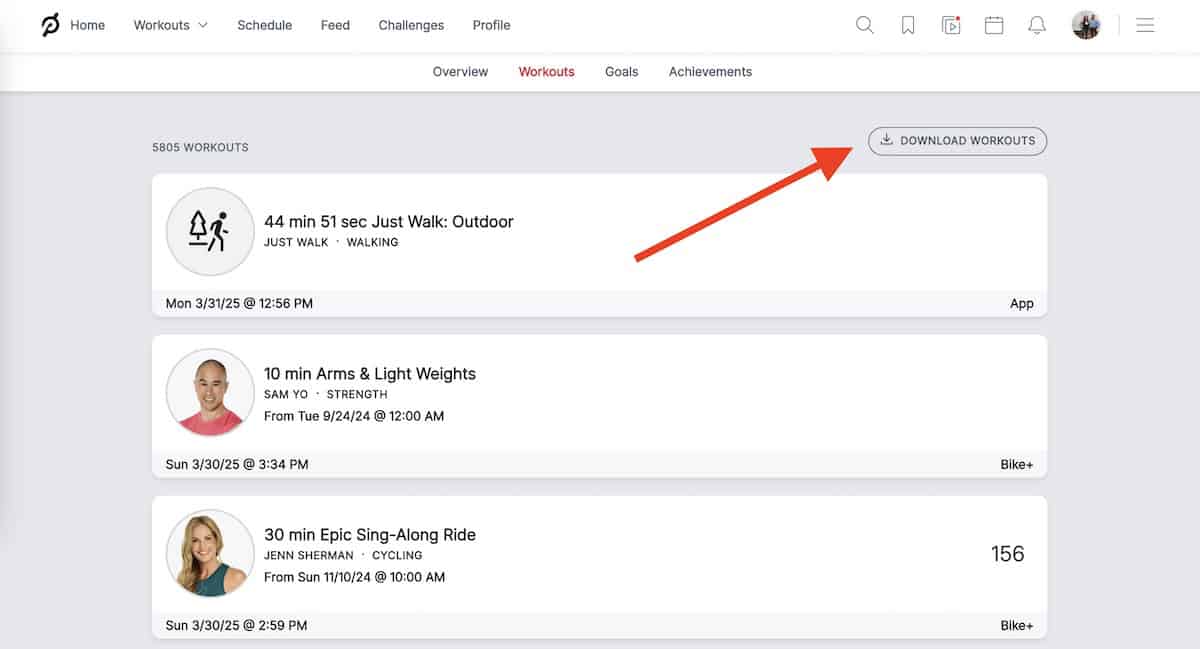Open the calendar icon in header

click(x=994, y=25)
